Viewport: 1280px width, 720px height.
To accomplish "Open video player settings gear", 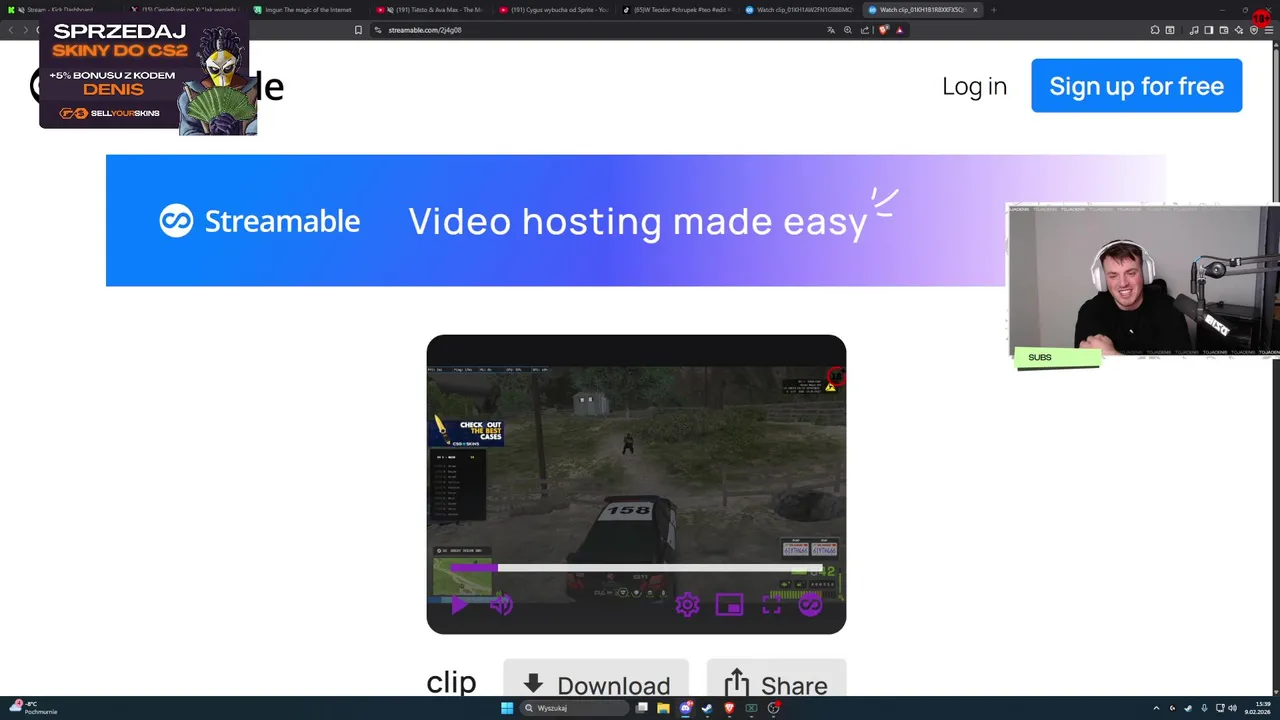I will (687, 604).
